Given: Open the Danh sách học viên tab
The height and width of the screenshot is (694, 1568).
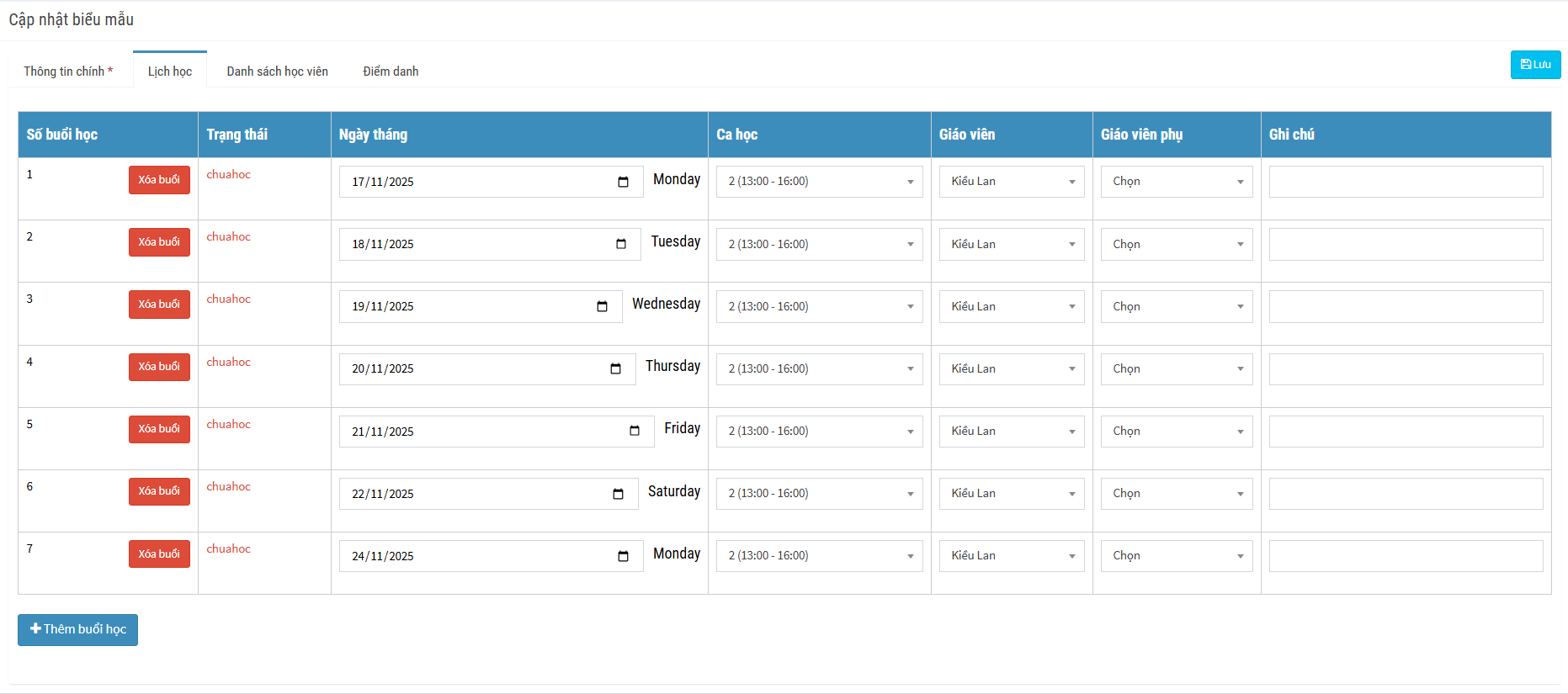Looking at the screenshot, I should coord(277,72).
